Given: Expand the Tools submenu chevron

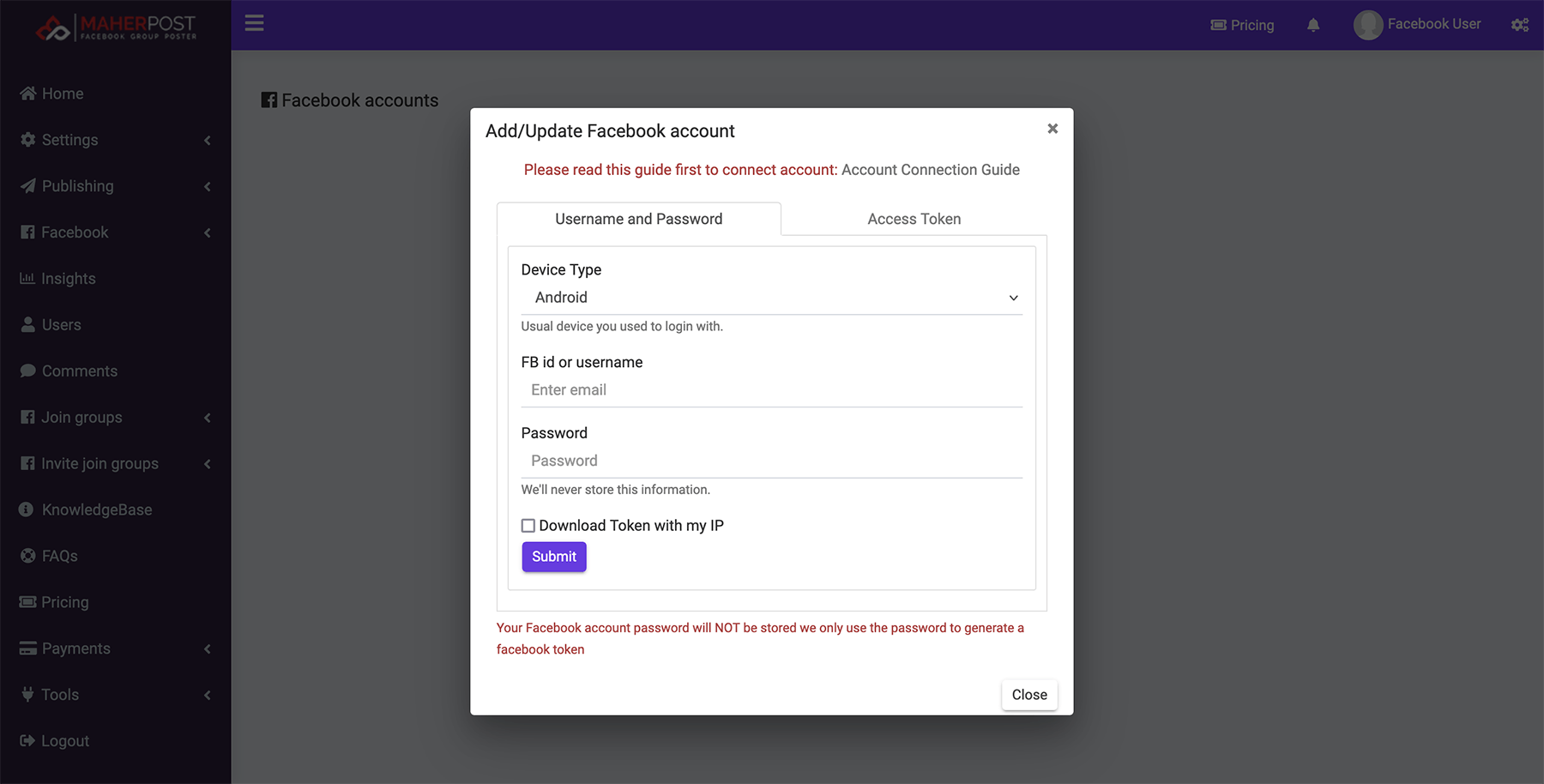Looking at the screenshot, I should [208, 695].
